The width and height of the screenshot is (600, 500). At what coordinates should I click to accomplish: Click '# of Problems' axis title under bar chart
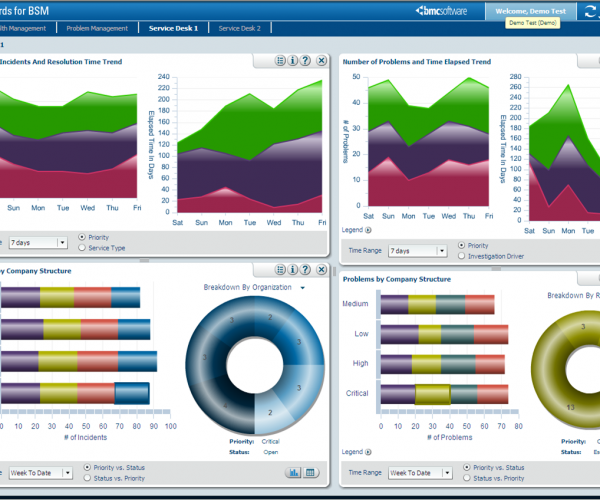point(450,438)
